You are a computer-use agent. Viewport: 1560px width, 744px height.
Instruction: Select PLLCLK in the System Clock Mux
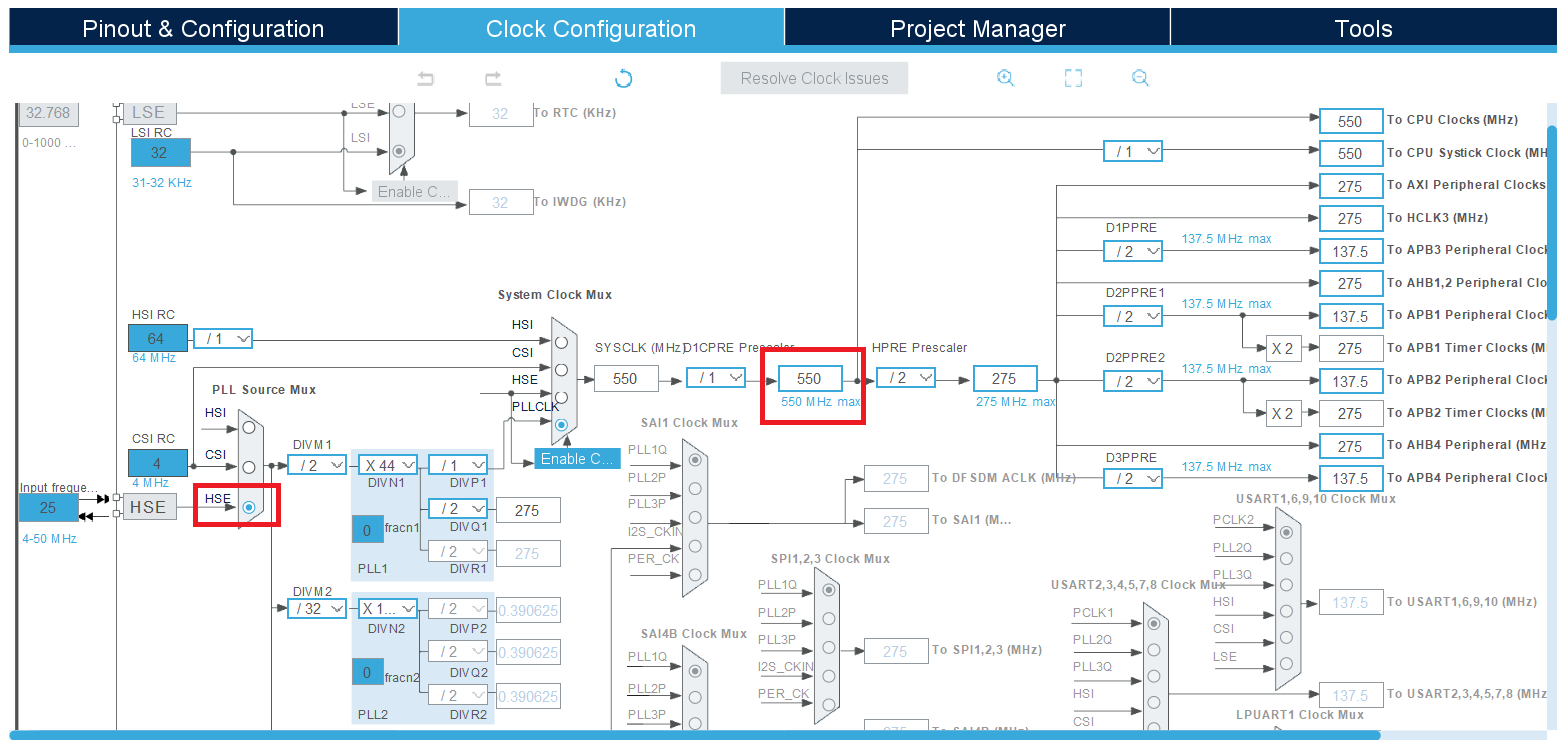click(x=561, y=425)
